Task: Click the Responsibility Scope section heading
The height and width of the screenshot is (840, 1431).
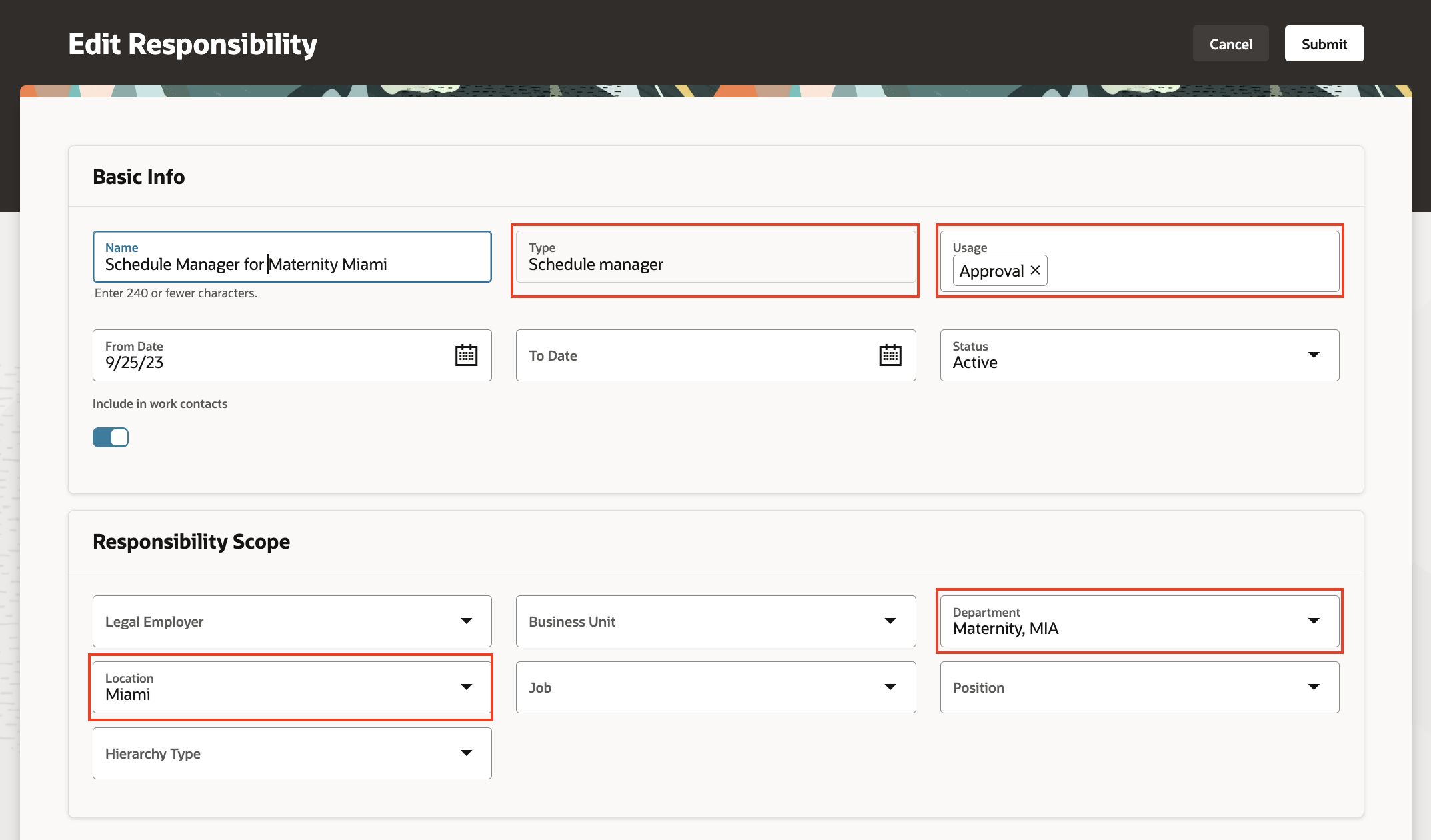Action: [191, 541]
